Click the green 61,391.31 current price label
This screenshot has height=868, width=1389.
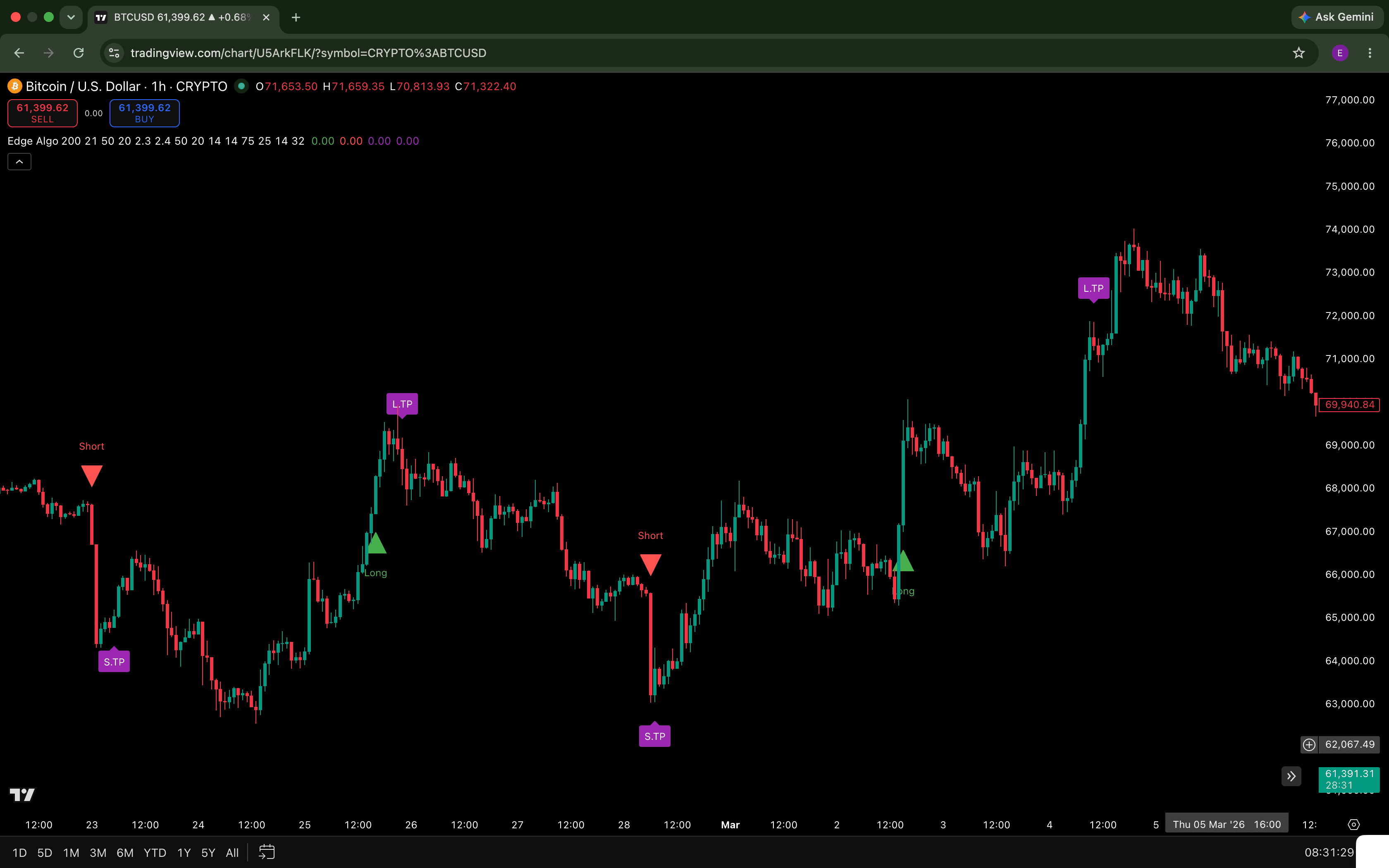pyautogui.click(x=1349, y=780)
